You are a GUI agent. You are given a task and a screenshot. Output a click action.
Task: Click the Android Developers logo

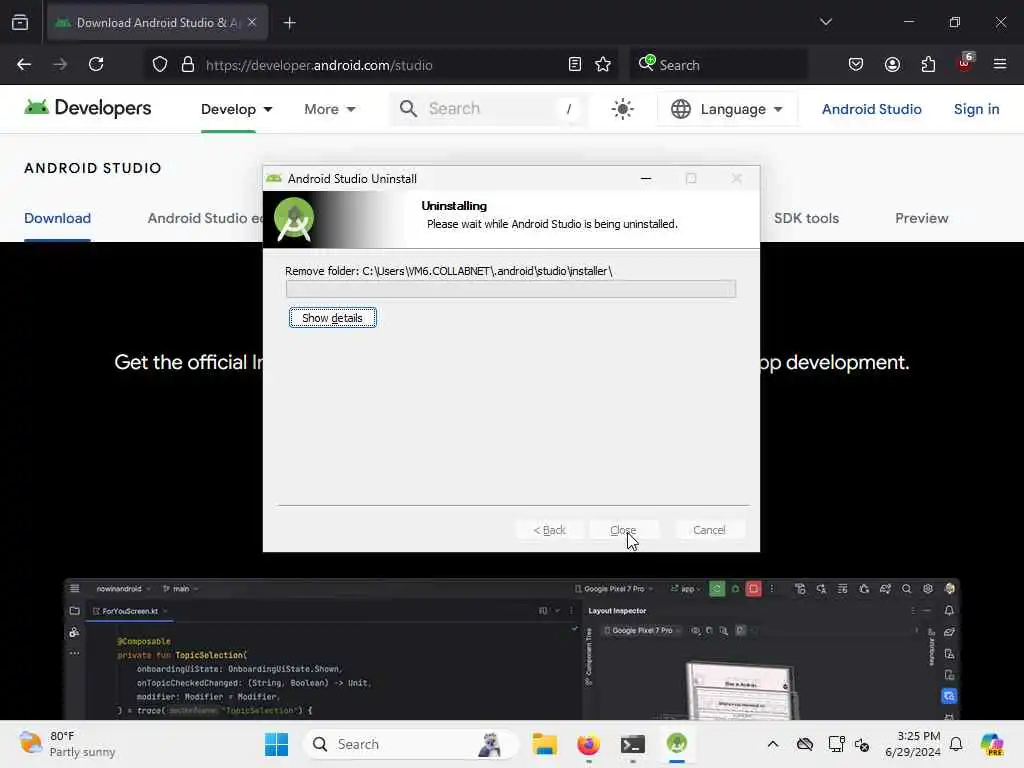[88, 108]
